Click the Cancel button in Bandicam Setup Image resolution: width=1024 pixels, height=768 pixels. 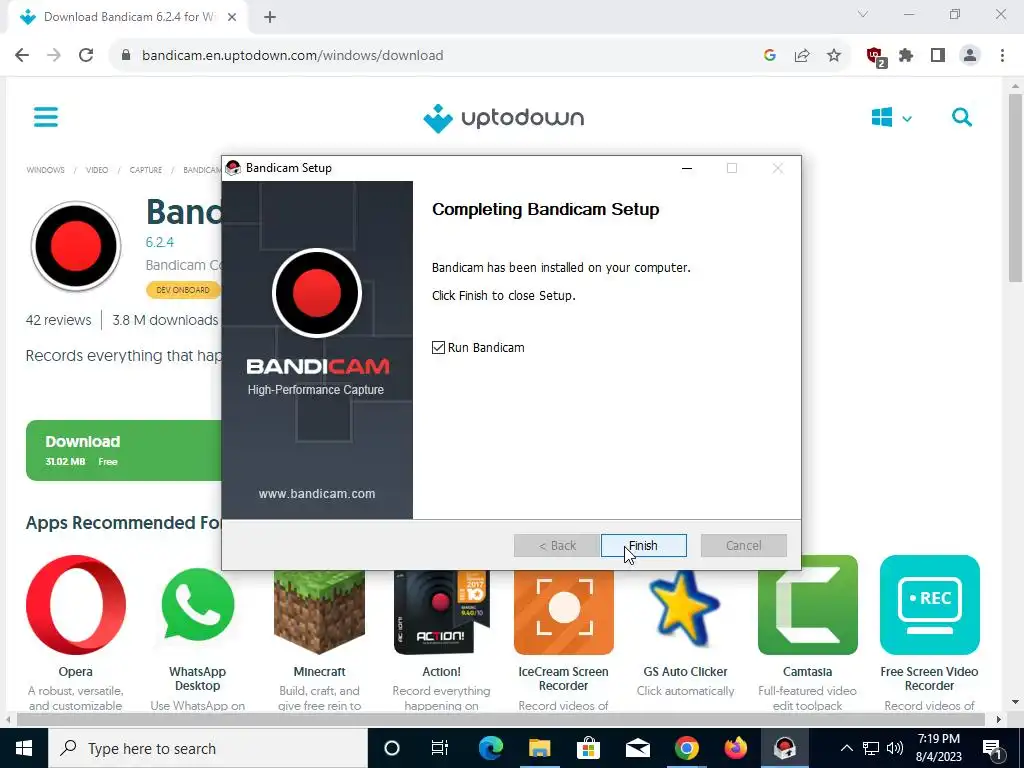click(743, 545)
